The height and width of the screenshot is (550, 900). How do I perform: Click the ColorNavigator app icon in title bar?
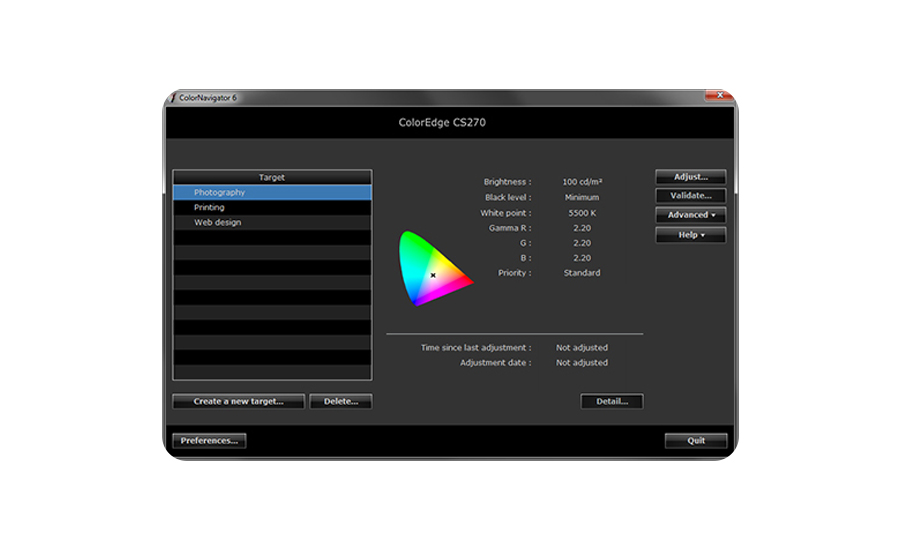[x=172, y=98]
